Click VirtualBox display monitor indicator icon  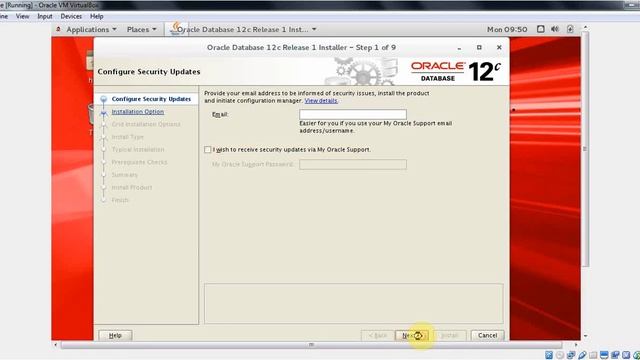[604, 355]
